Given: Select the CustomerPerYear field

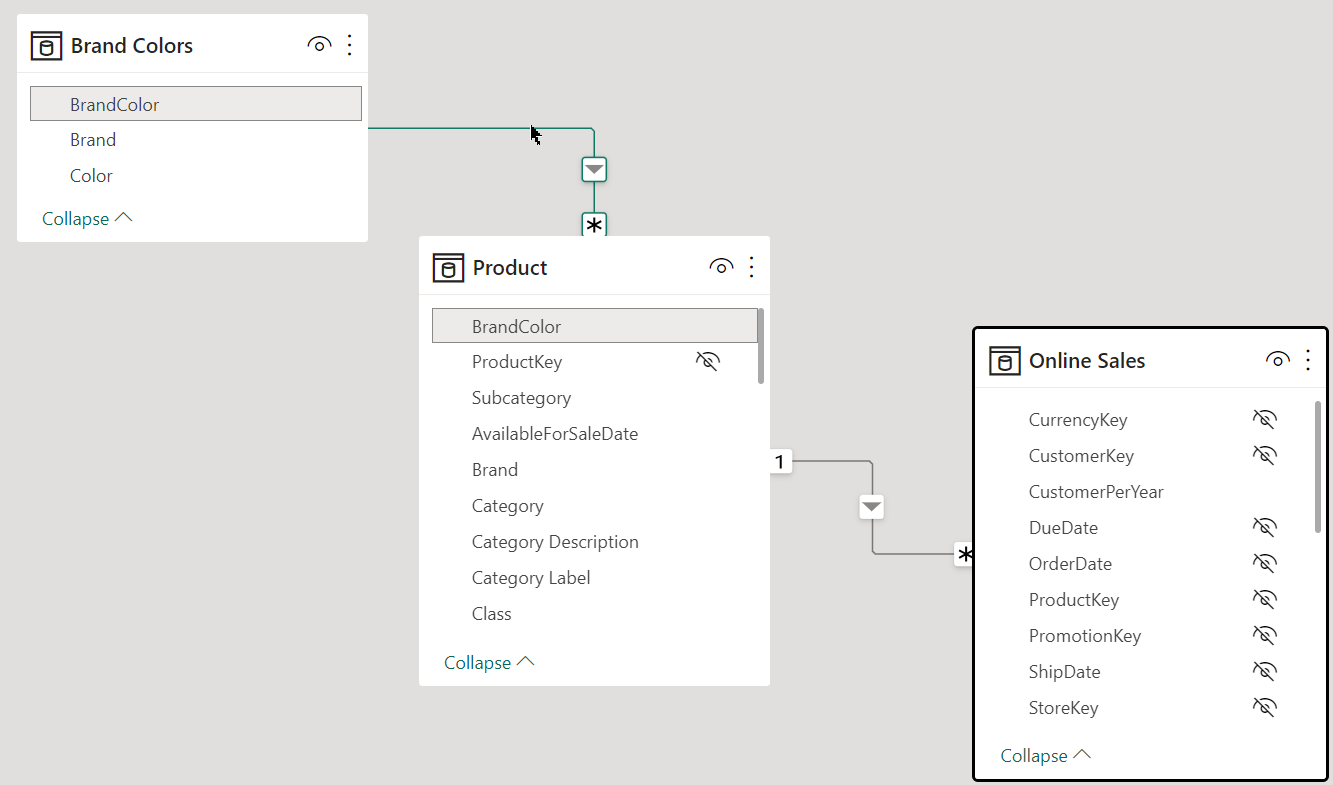Looking at the screenshot, I should click(x=1095, y=492).
